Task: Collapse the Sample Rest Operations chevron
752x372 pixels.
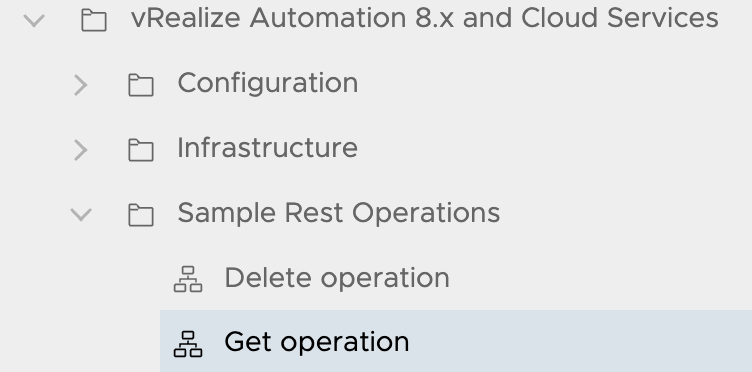Action: point(81,214)
